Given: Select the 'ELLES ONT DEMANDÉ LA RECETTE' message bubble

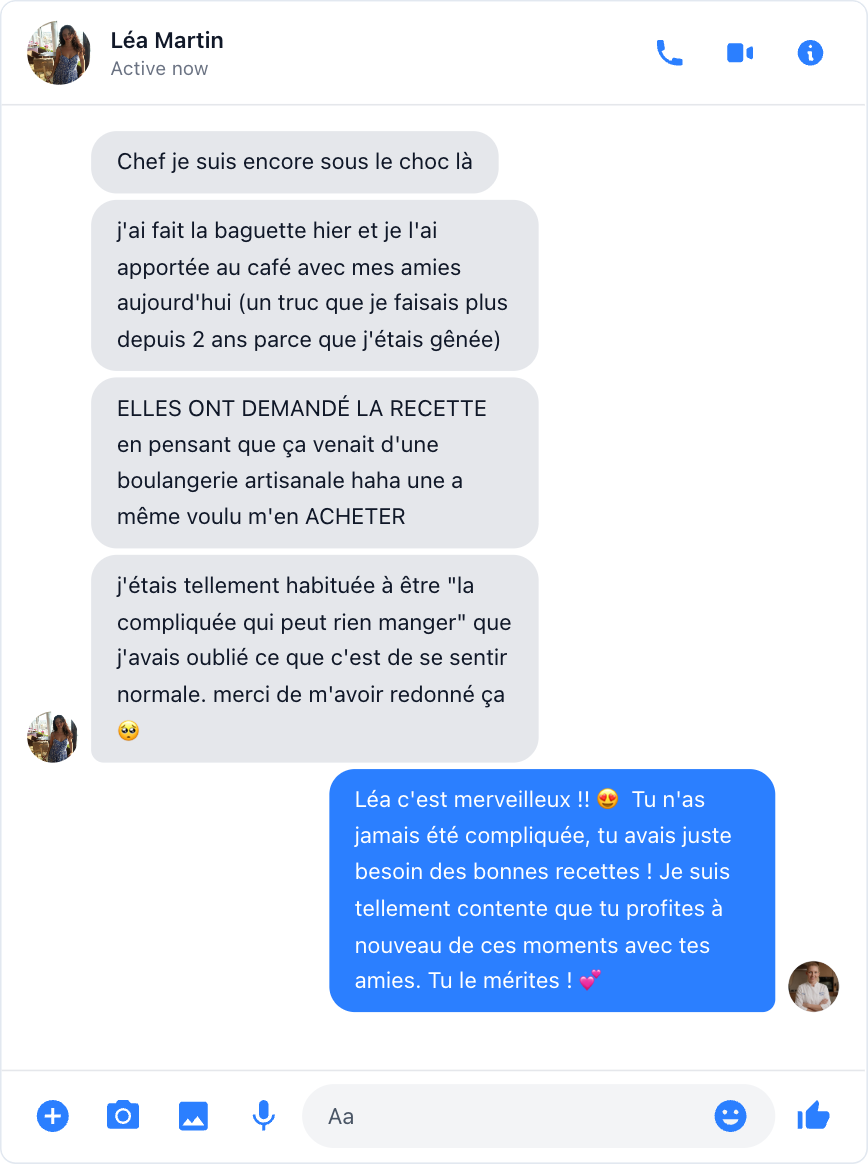Looking at the screenshot, I should pos(315,462).
